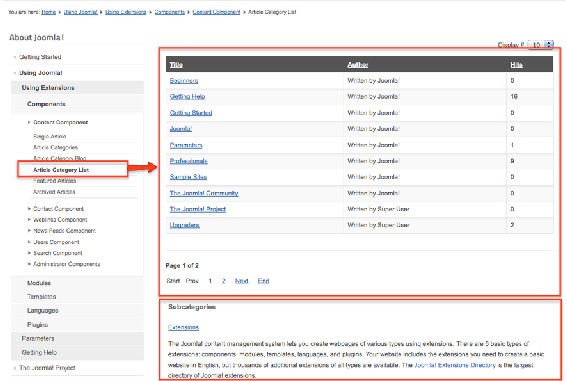Open the Joomla! Extensions Directory link

point(455,365)
